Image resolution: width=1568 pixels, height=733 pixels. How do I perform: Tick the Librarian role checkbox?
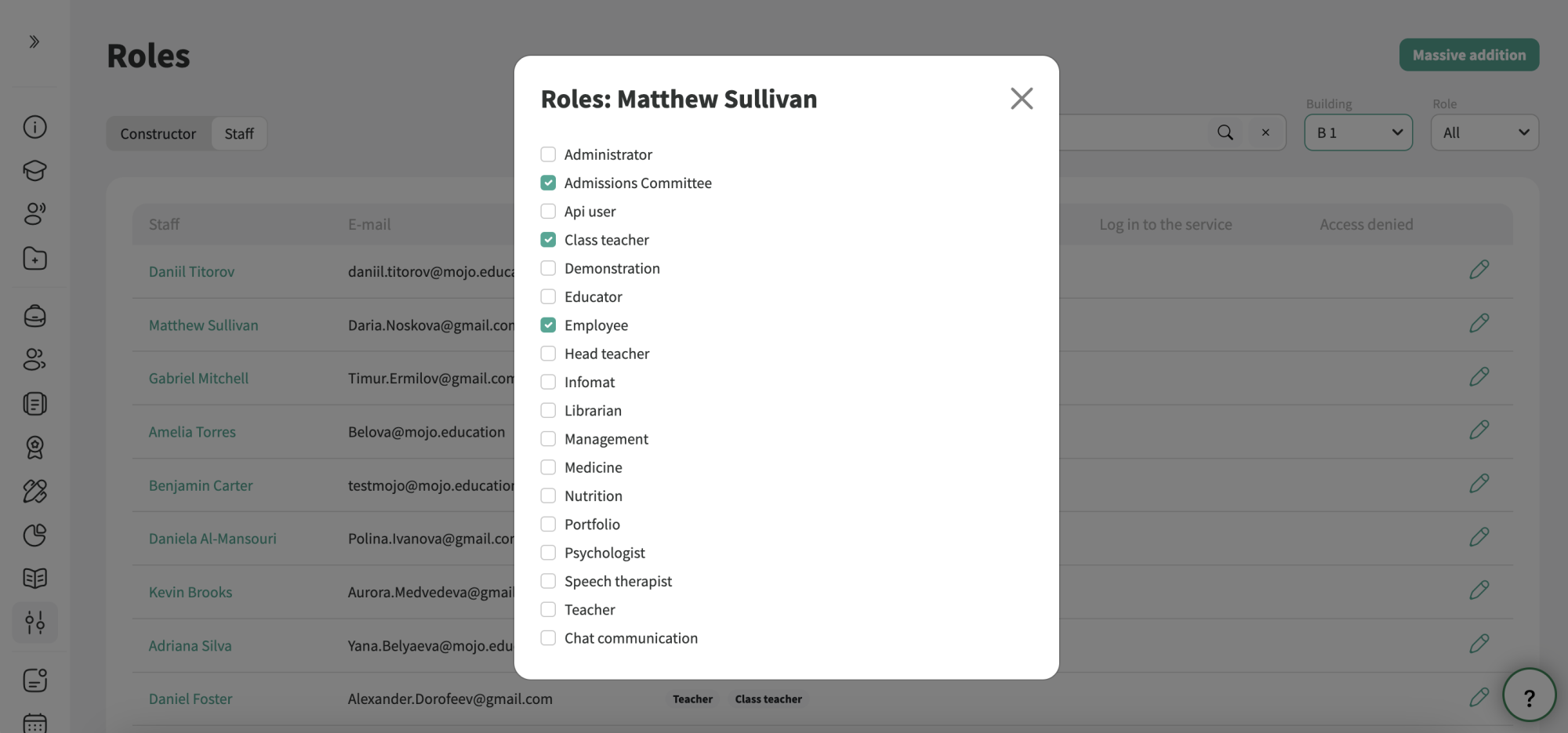coord(548,410)
